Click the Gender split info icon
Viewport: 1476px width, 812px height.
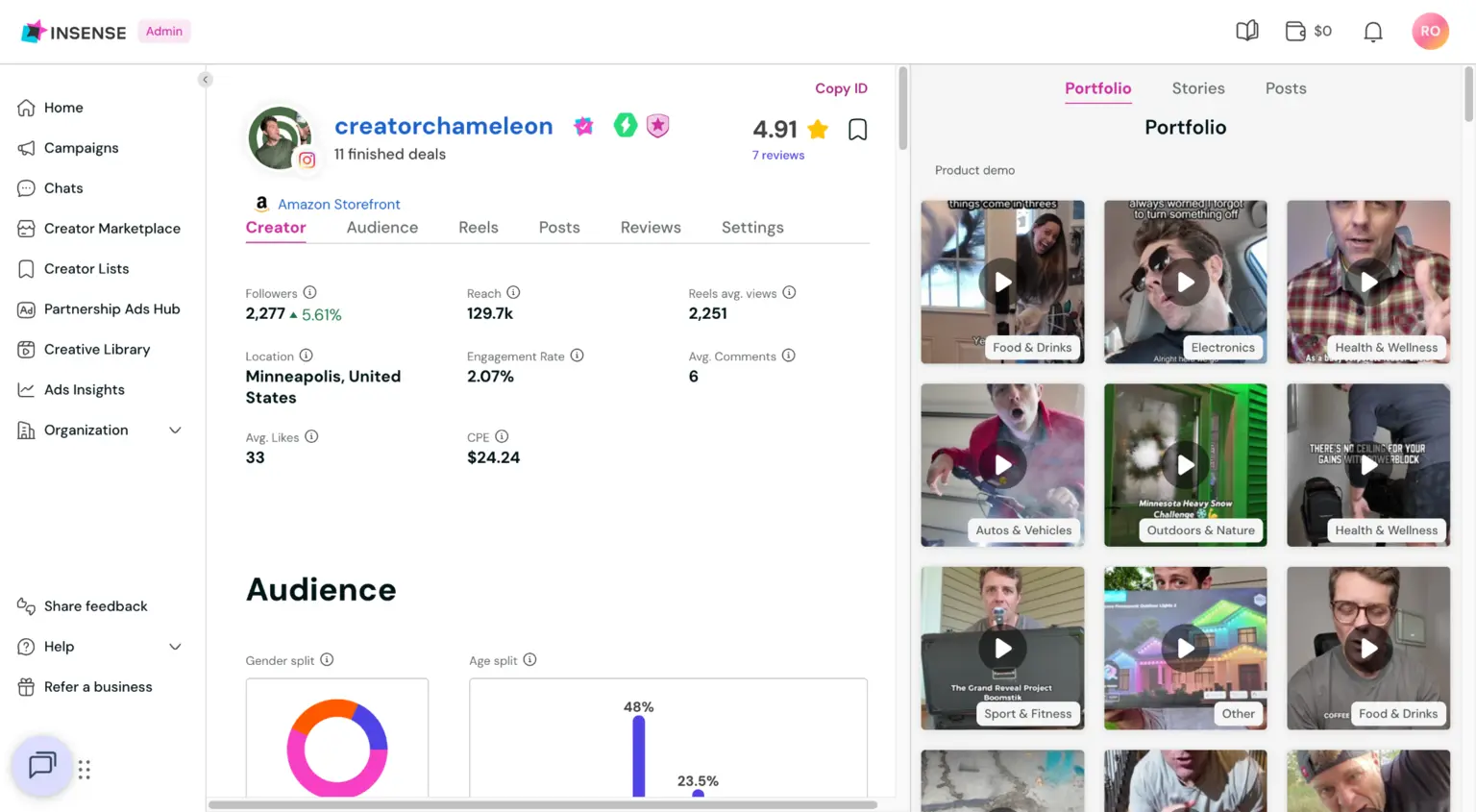coord(327,660)
